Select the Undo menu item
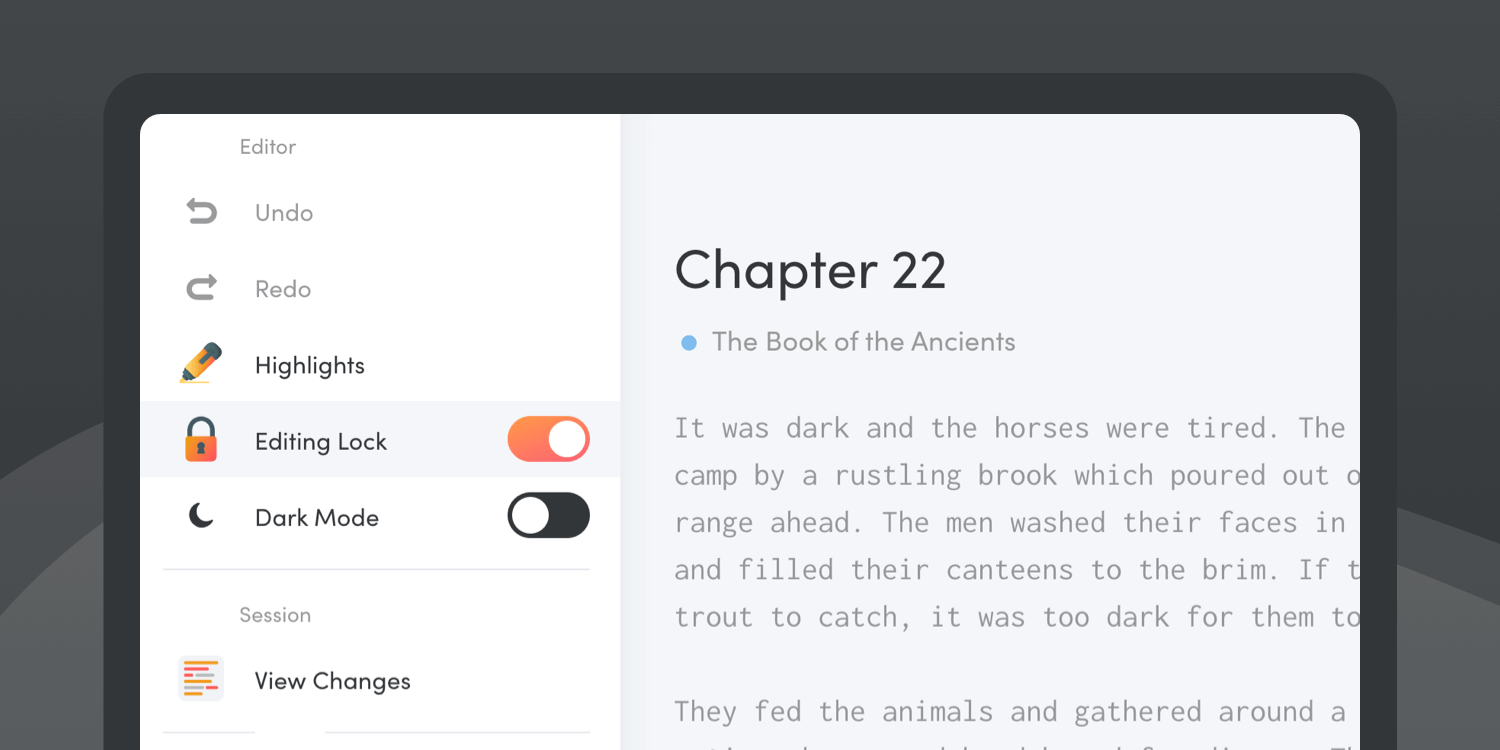This screenshot has width=1500, height=750. coord(380,212)
